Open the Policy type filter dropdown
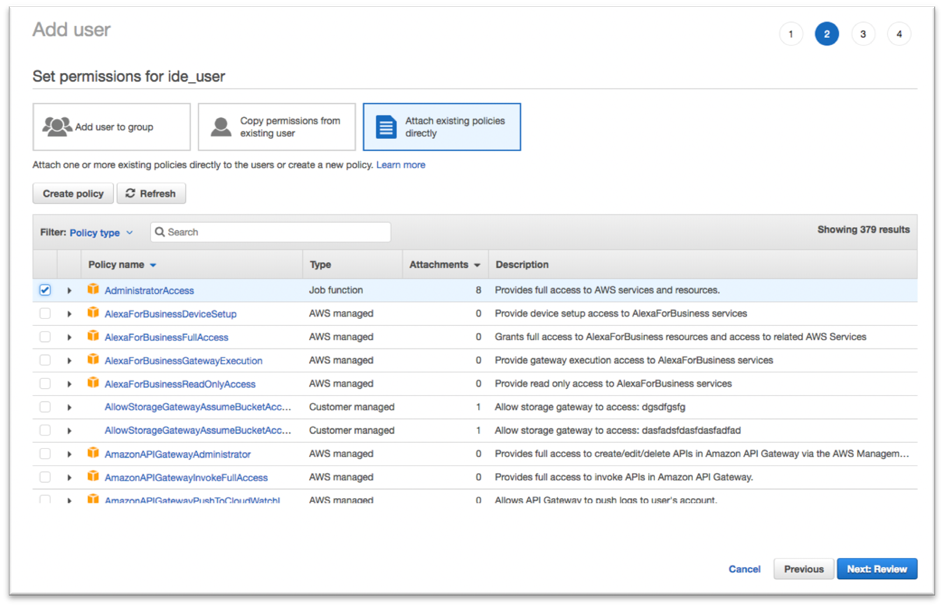Image resolution: width=943 pixels, height=606 pixels. tap(101, 233)
